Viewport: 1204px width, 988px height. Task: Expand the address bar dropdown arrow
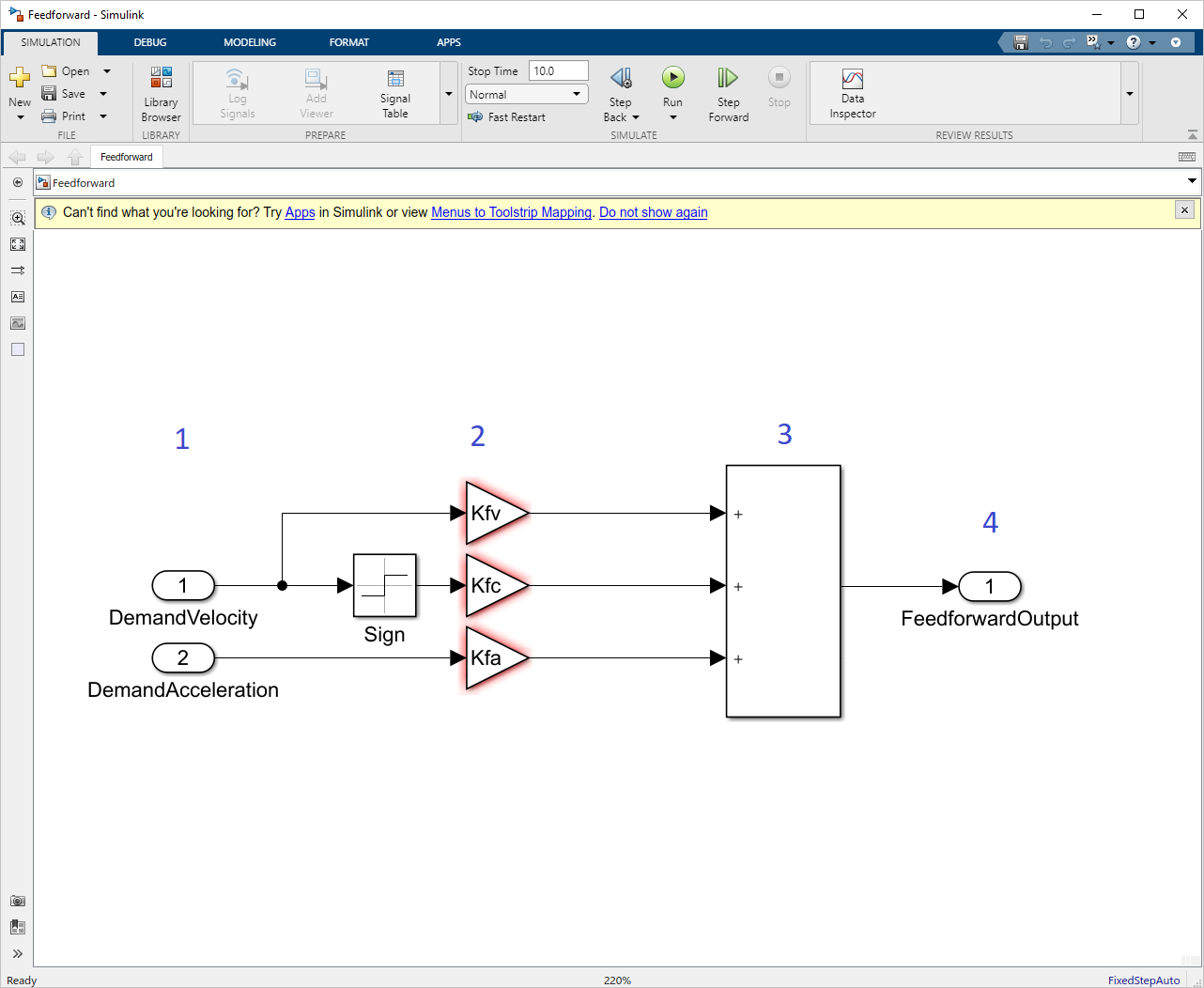1192,181
